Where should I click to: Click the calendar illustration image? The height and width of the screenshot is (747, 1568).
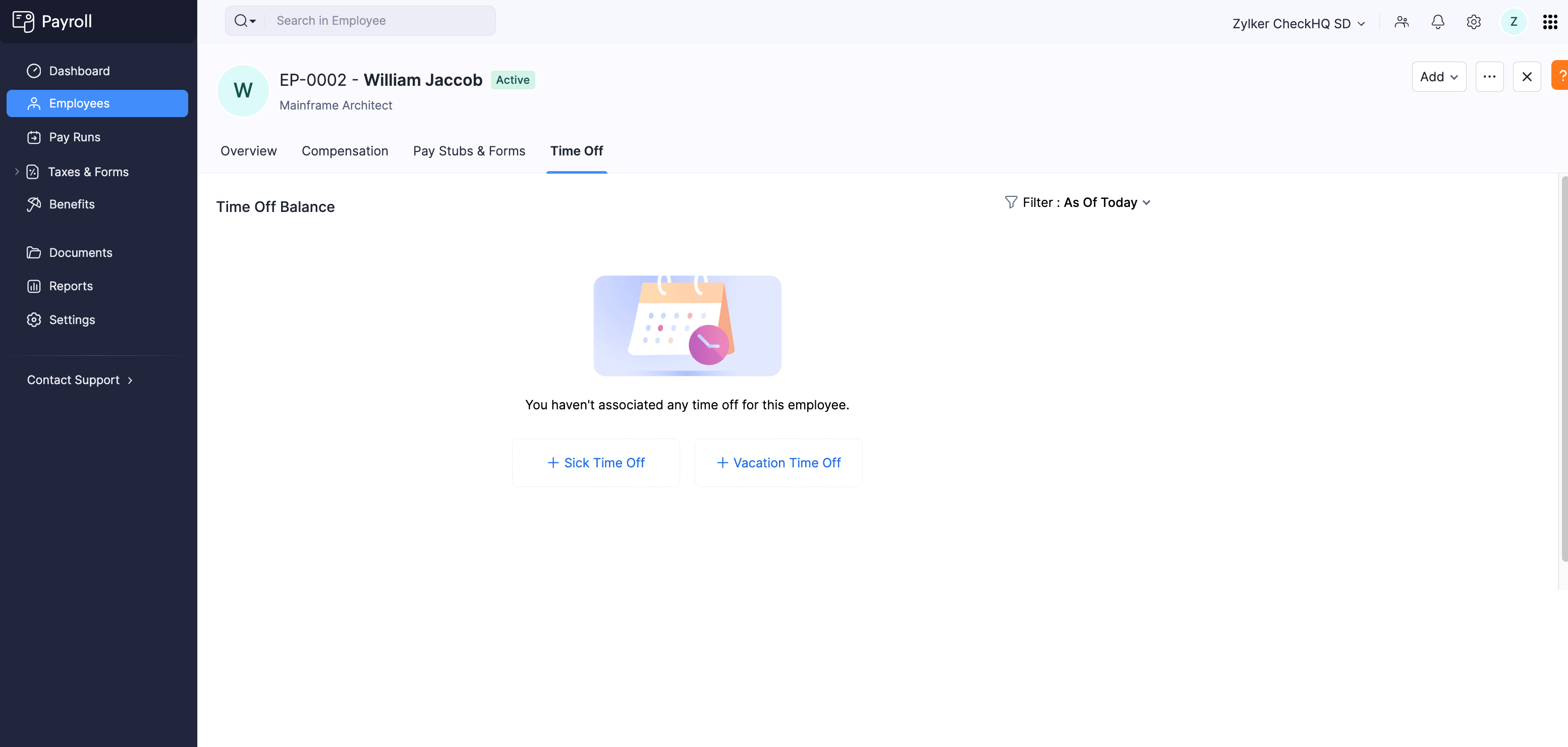pos(687,326)
